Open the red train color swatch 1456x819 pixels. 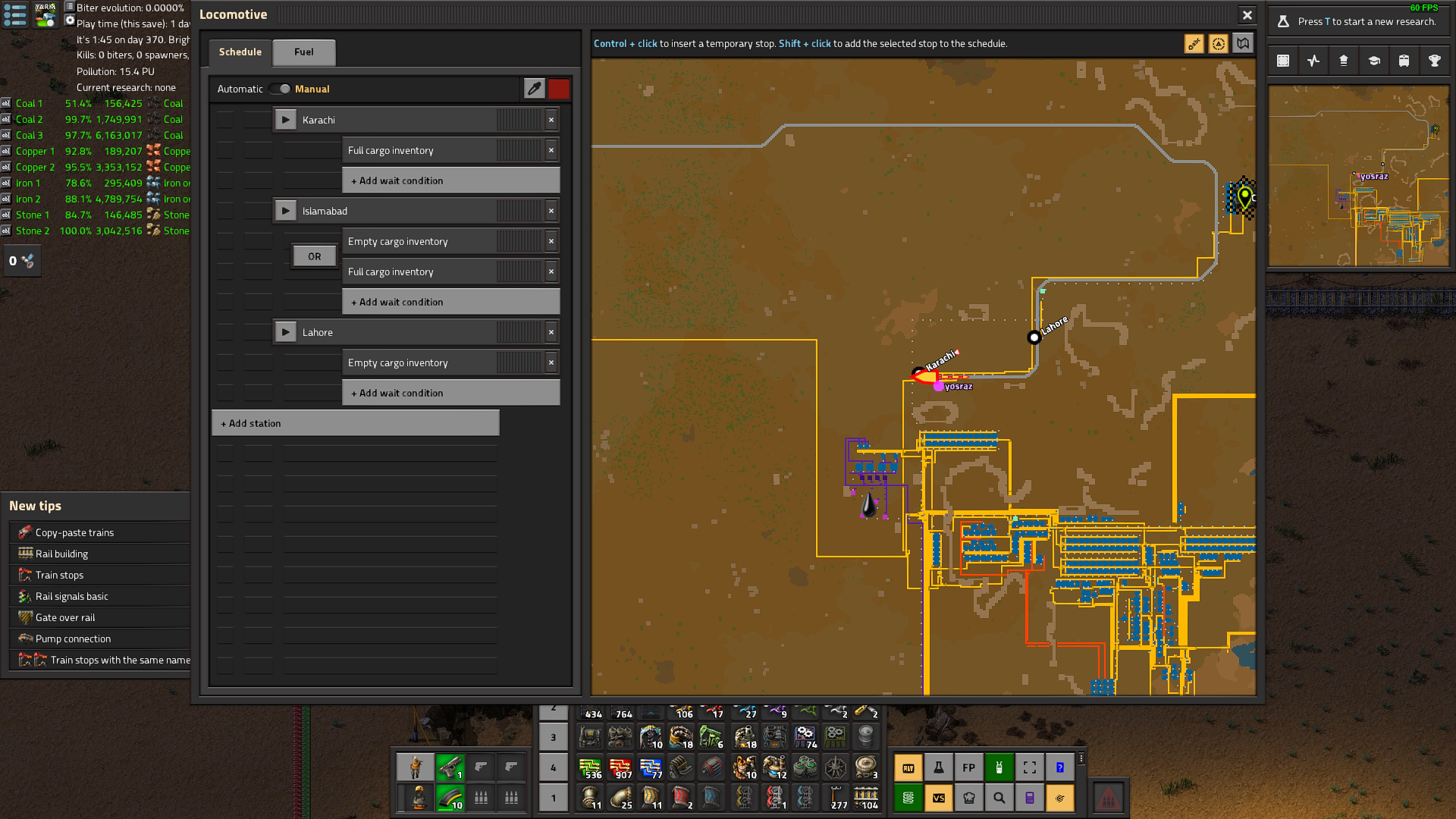pos(559,89)
